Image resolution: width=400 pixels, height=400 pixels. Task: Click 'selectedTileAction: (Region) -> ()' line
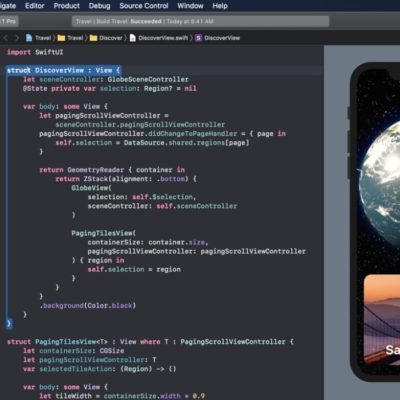click(x=108, y=369)
